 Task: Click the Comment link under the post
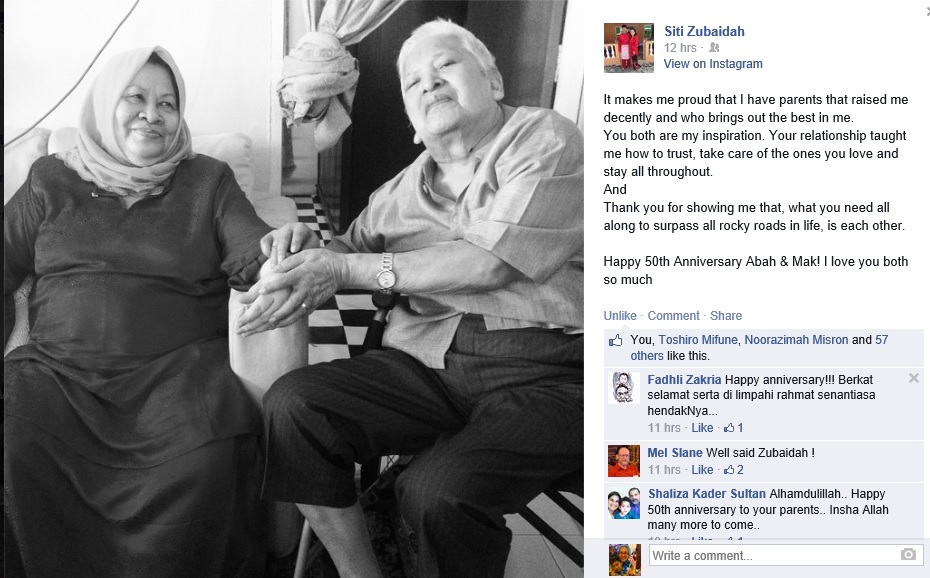click(x=673, y=316)
